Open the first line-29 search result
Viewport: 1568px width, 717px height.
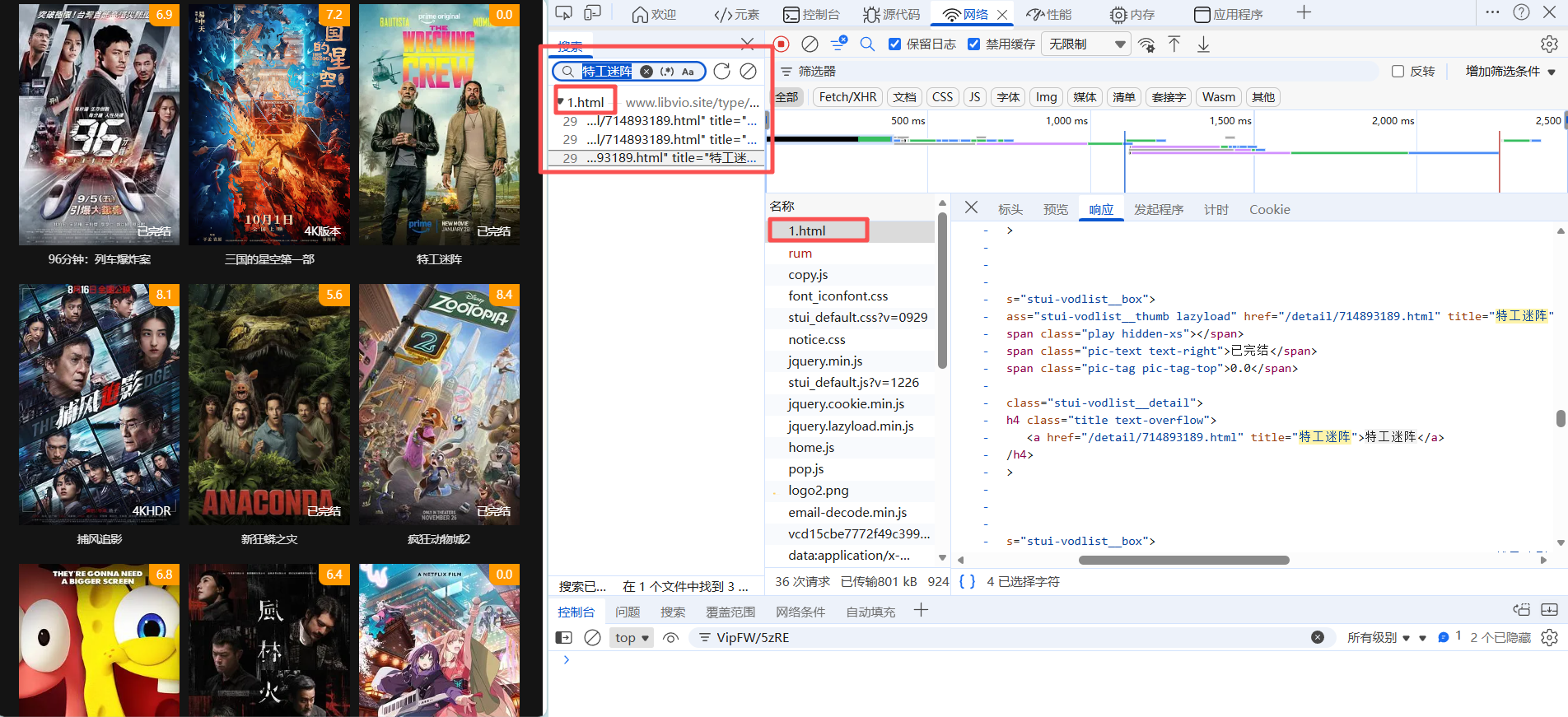click(x=657, y=121)
